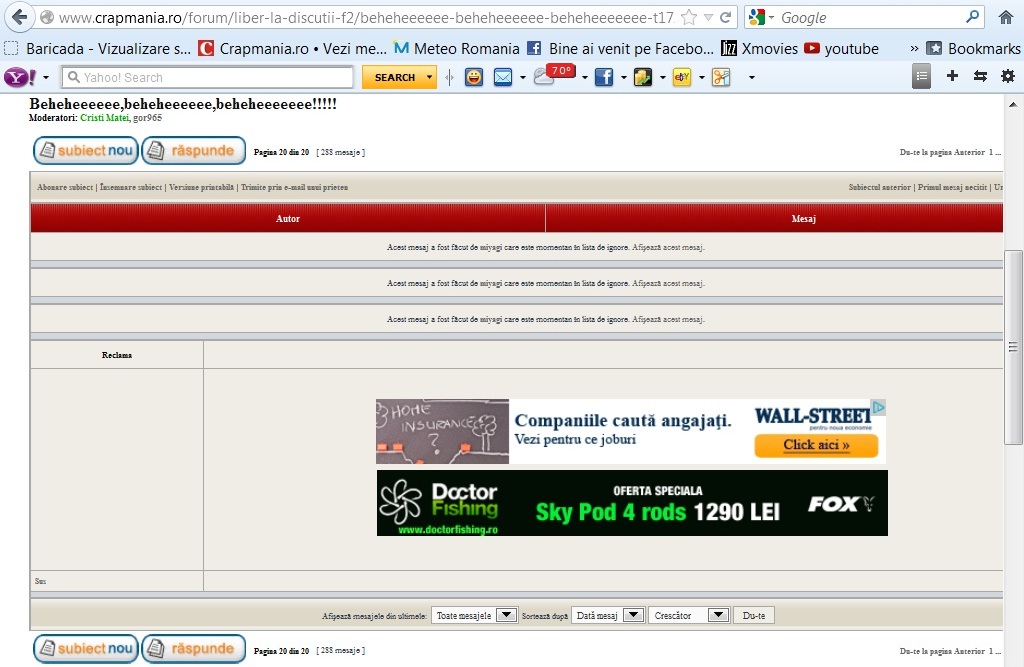Viewport: 1024px width, 667px height.
Task: Open the Doctor Fishing Sky Pod banner
Action: pos(632,503)
